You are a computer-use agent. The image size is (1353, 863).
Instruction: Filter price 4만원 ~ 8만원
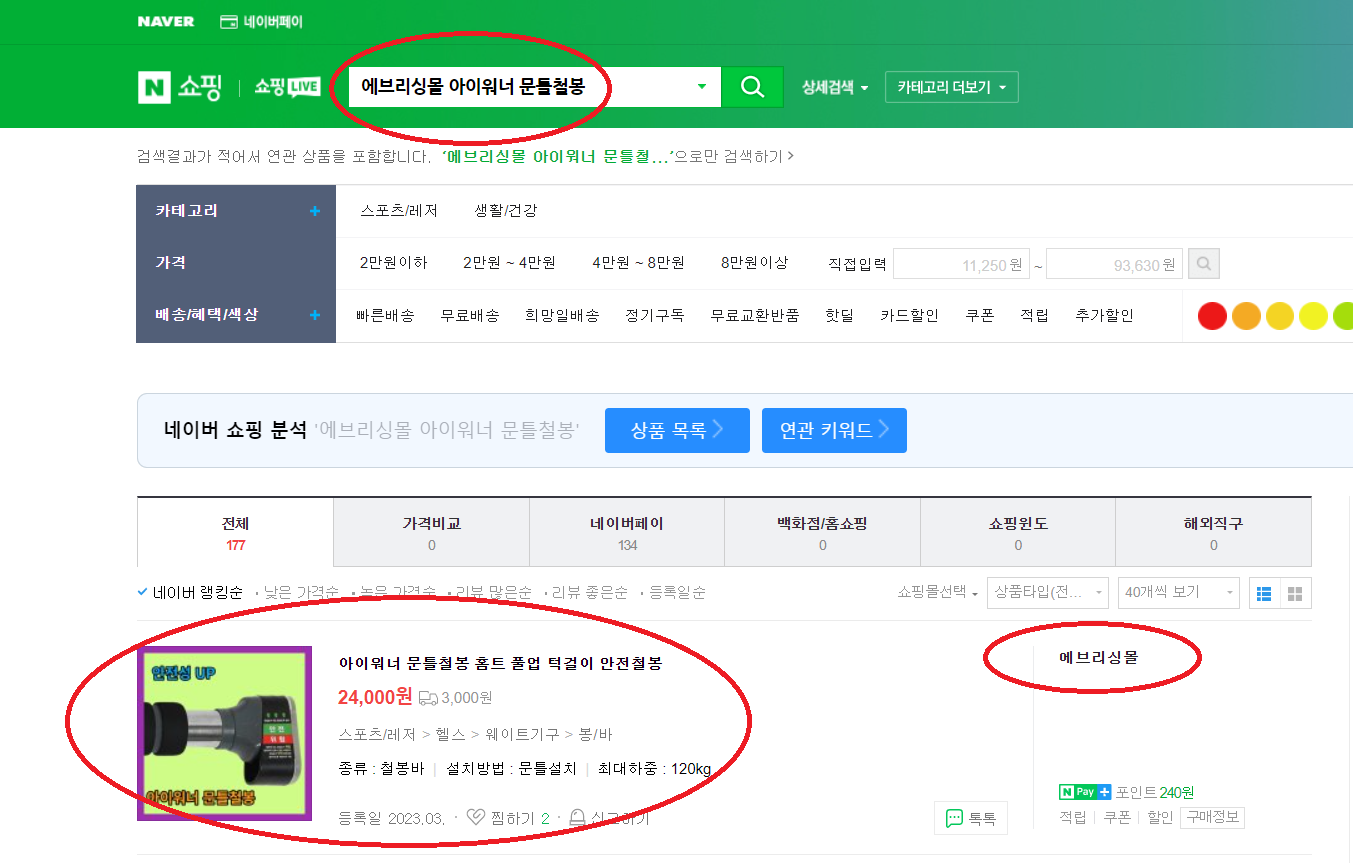(x=638, y=263)
